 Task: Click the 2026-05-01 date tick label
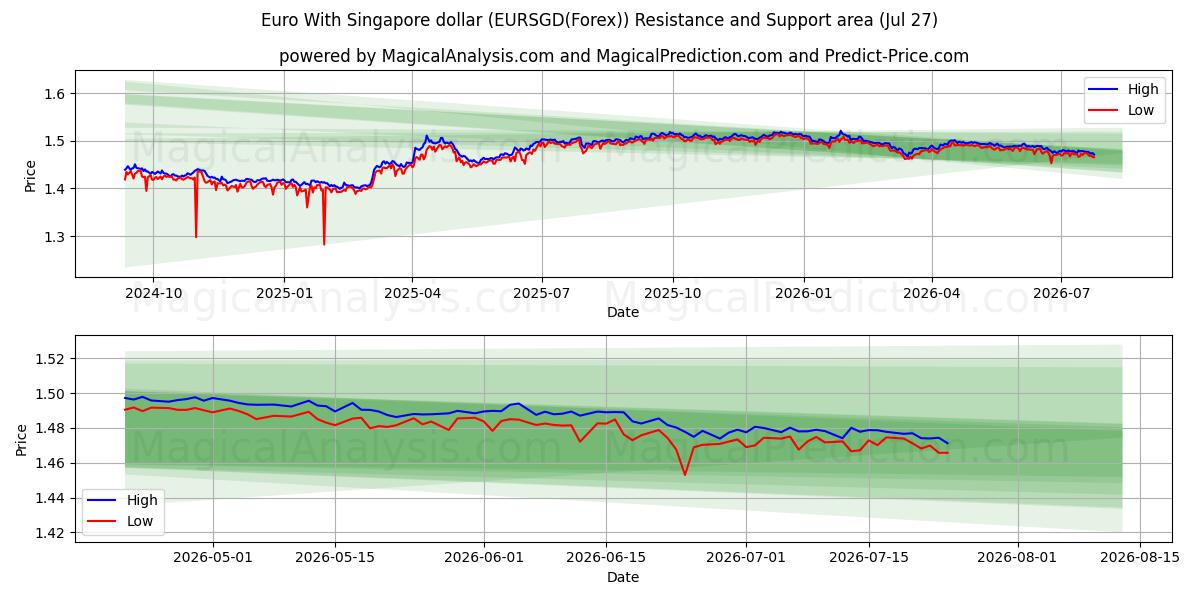coord(212,559)
